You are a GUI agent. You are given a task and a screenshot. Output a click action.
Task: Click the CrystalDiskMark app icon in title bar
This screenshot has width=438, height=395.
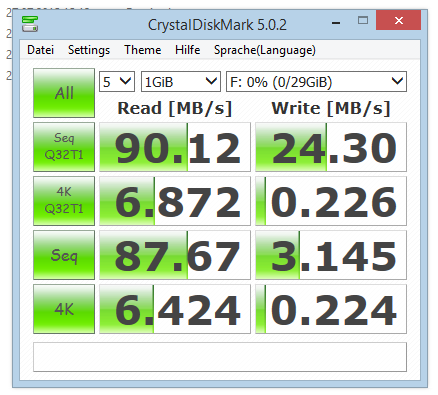pos(30,24)
